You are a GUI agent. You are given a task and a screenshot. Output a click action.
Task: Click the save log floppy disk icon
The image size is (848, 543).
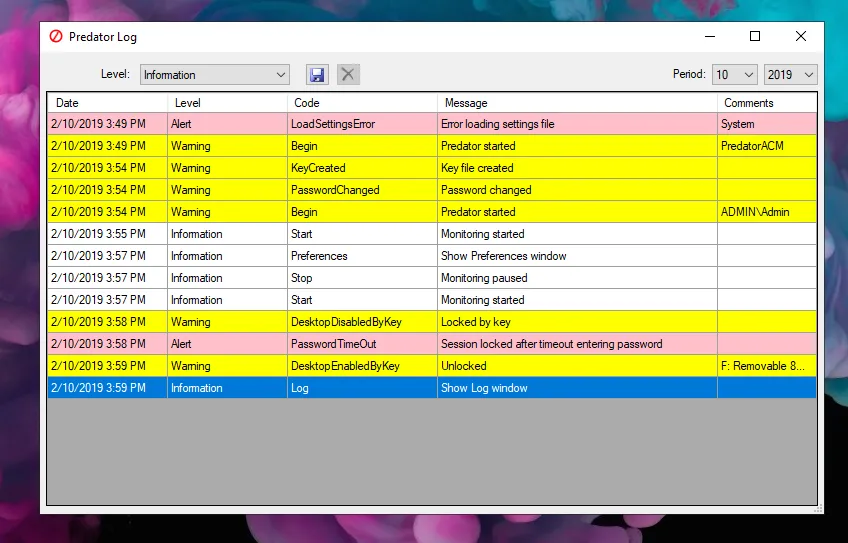pyautogui.click(x=317, y=74)
